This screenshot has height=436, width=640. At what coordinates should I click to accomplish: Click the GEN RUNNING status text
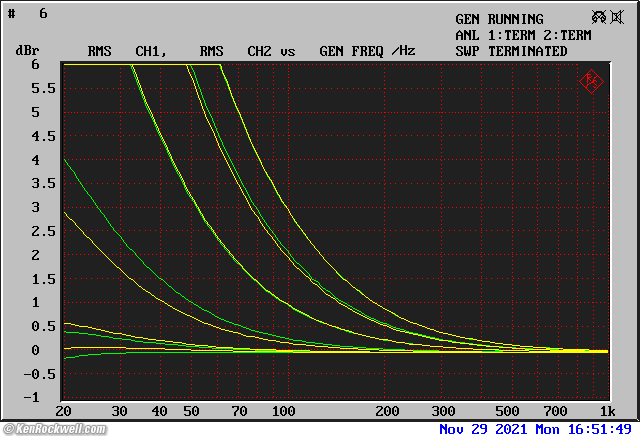point(499,19)
